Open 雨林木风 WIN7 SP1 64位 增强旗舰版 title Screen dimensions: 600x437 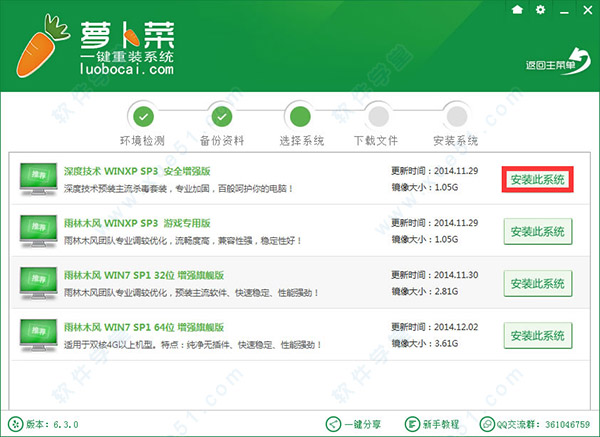click(144, 327)
